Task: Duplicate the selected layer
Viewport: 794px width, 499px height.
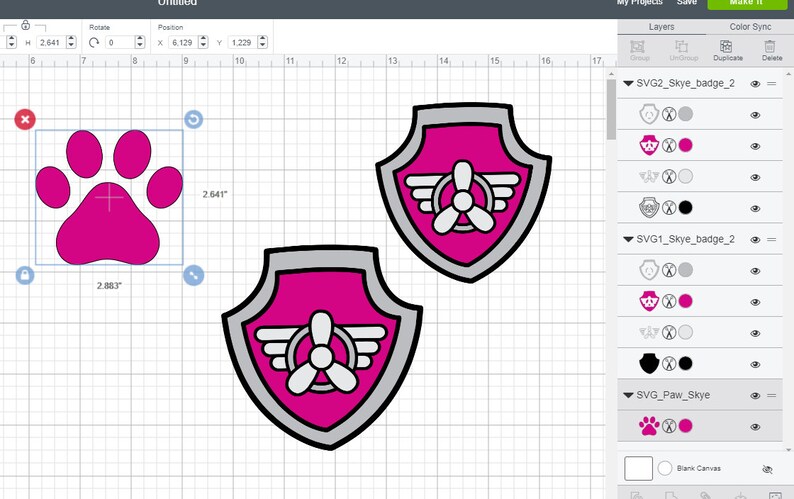Action: point(728,51)
